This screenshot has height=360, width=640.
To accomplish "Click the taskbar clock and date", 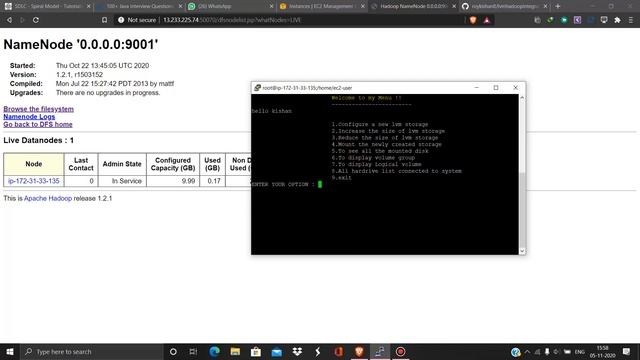I will [x=602, y=351].
